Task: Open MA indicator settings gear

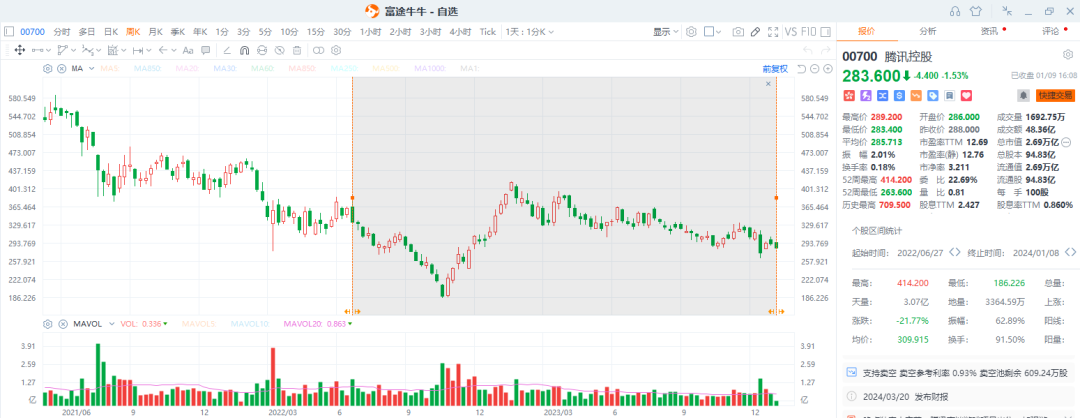Action: tap(48, 69)
